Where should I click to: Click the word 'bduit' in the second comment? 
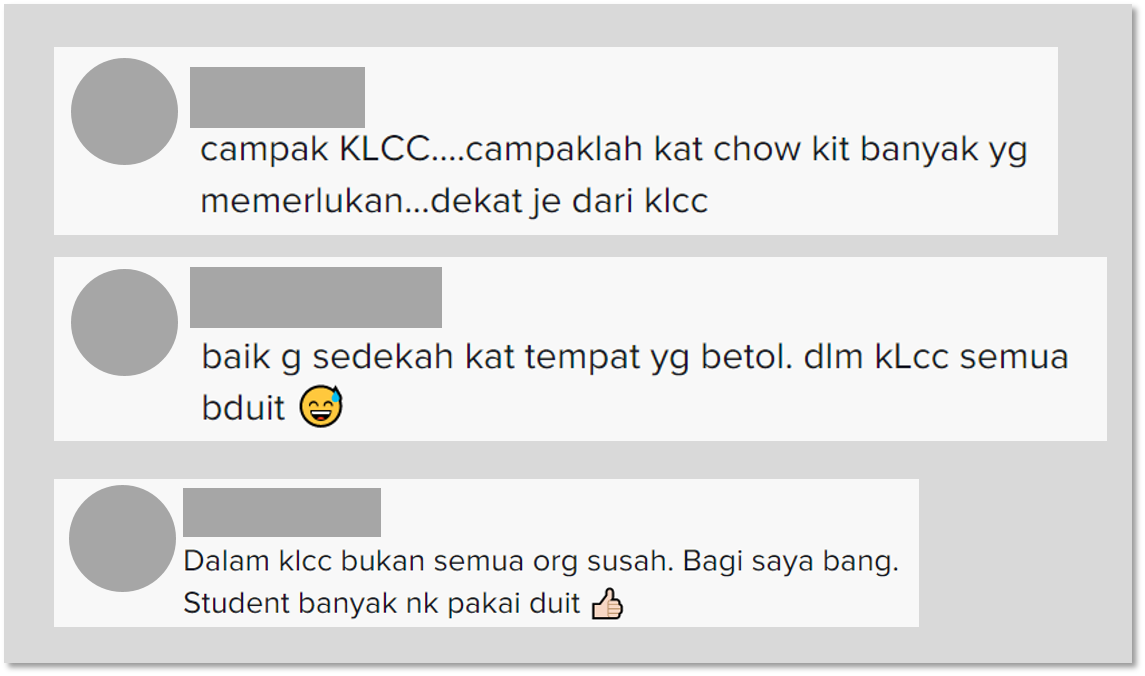click(243, 408)
